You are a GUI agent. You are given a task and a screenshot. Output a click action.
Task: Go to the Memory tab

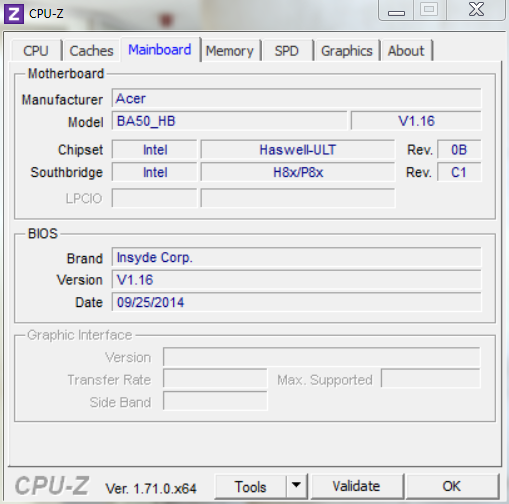point(230,51)
